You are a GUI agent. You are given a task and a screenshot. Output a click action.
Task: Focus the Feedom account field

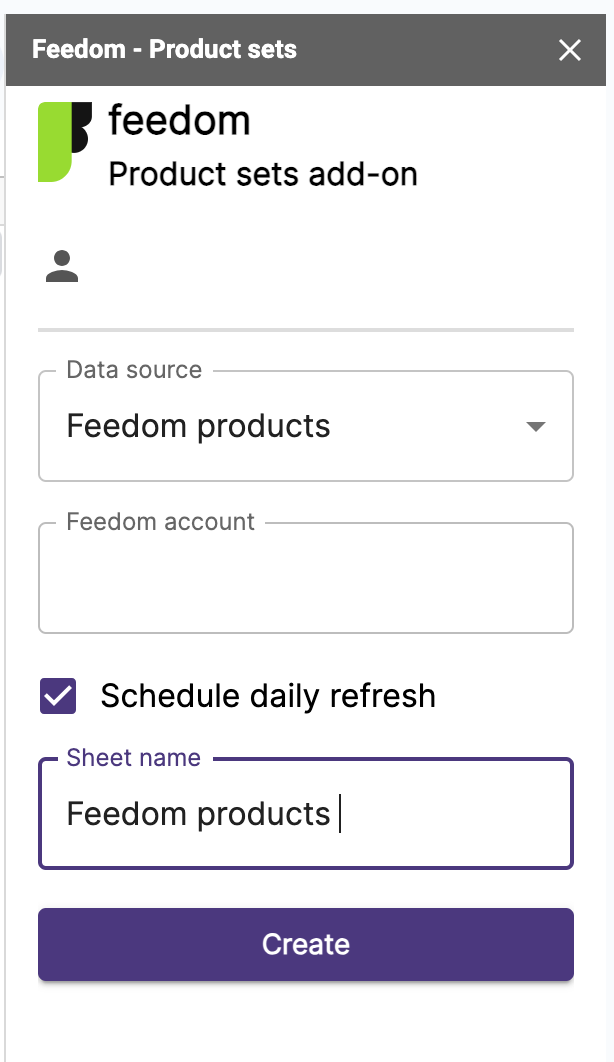pos(306,578)
